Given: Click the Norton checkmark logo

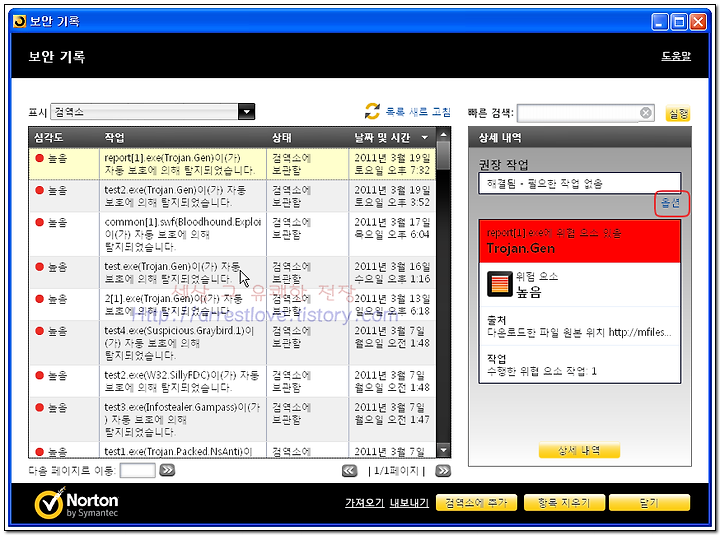Looking at the screenshot, I should (49, 503).
